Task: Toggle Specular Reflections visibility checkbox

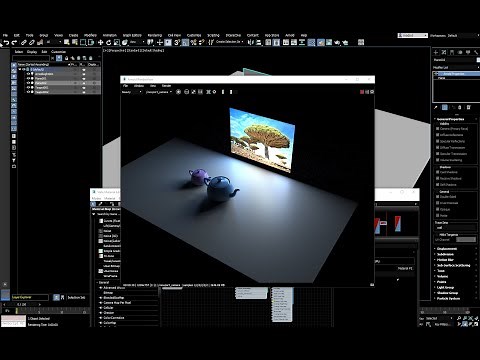Action: pyautogui.click(x=438, y=141)
